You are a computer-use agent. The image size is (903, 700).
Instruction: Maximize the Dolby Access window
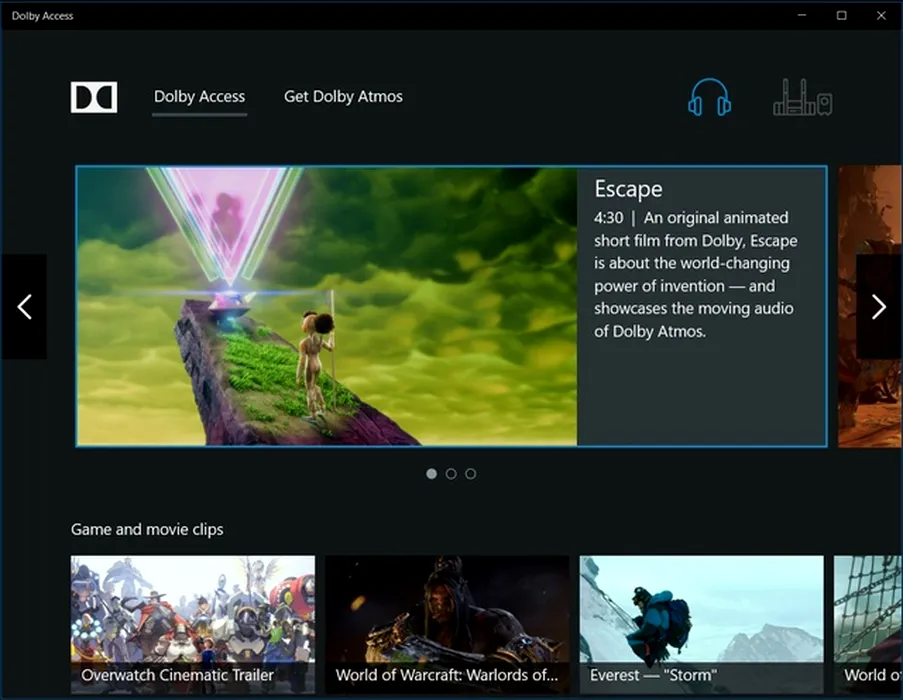pyautogui.click(x=841, y=15)
